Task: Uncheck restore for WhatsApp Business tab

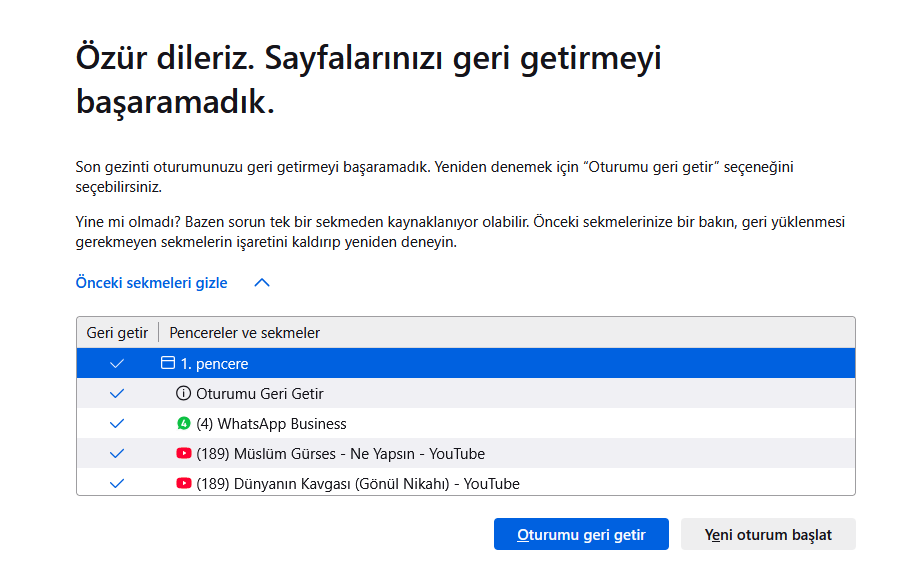Action: 117,423
